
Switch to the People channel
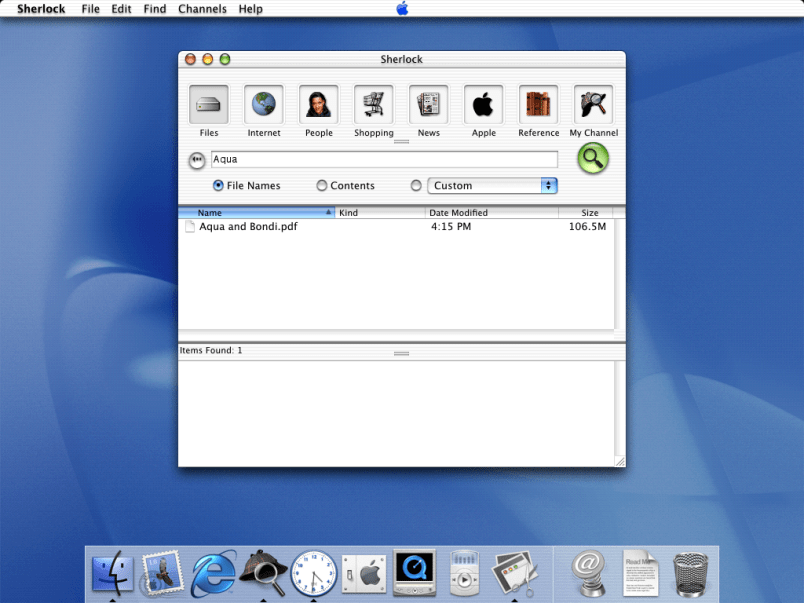(319, 104)
